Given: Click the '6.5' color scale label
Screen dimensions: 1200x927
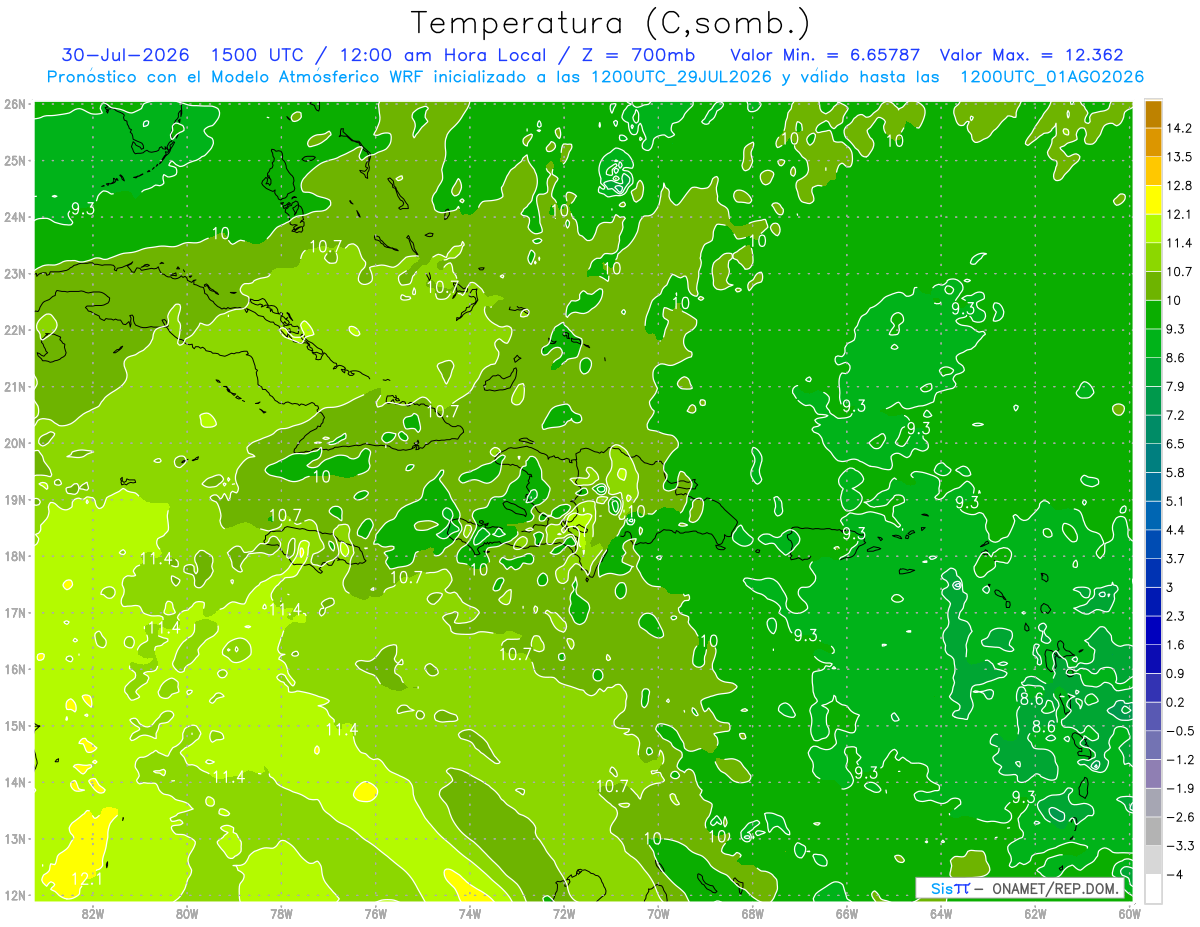Looking at the screenshot, I should click(x=1176, y=443).
